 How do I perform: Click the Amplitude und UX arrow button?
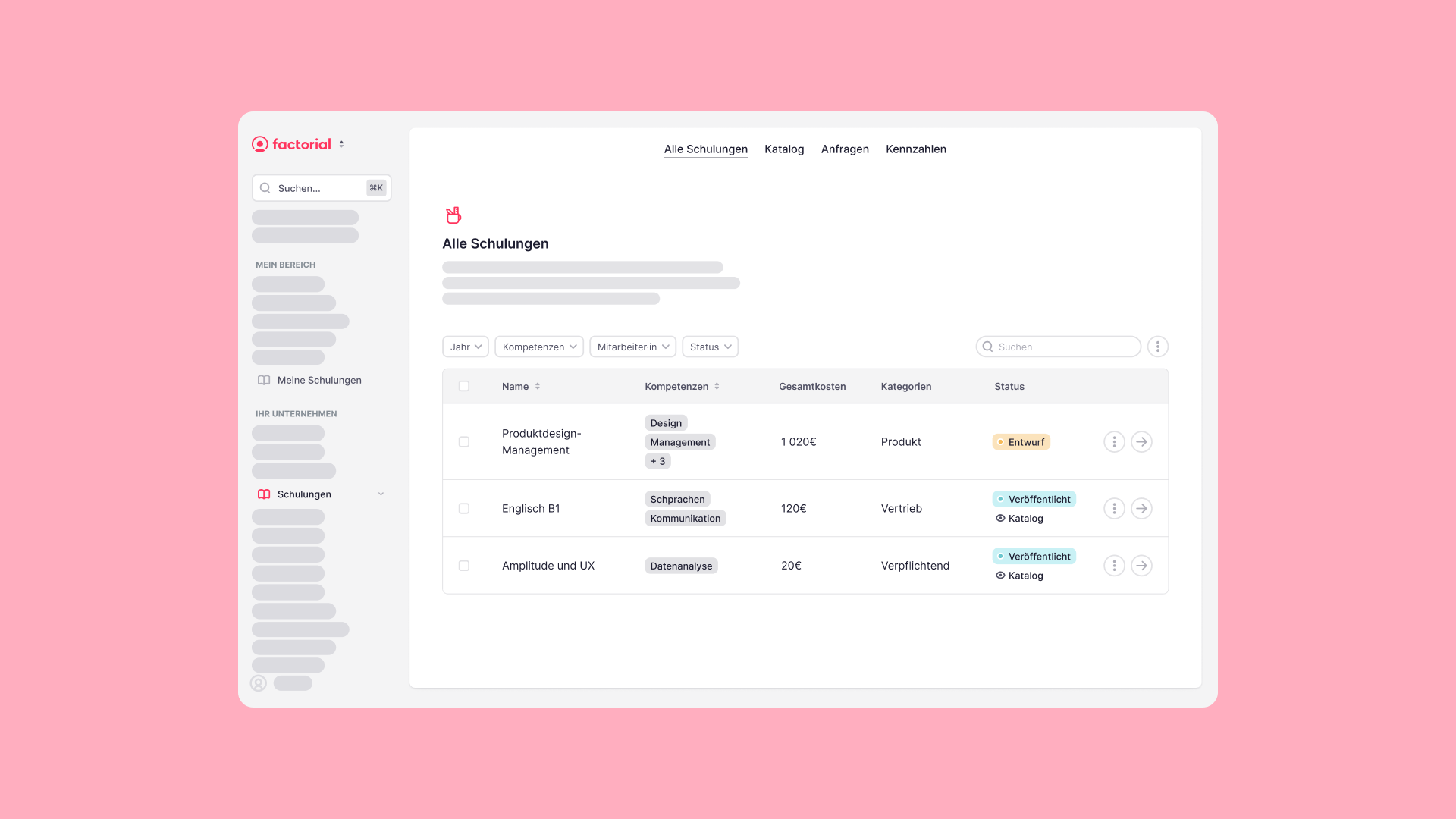[x=1141, y=566]
